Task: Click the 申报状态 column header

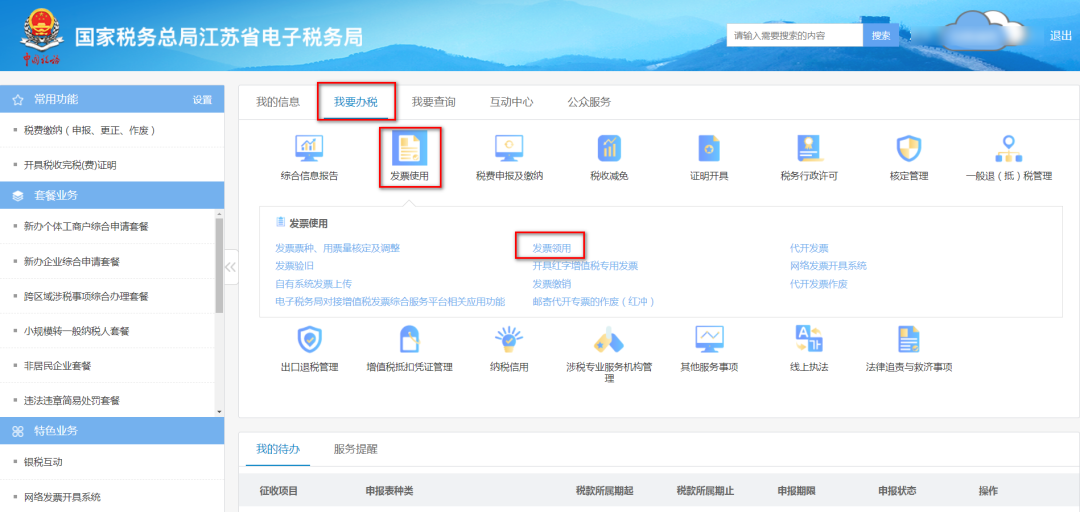Action: [x=897, y=491]
